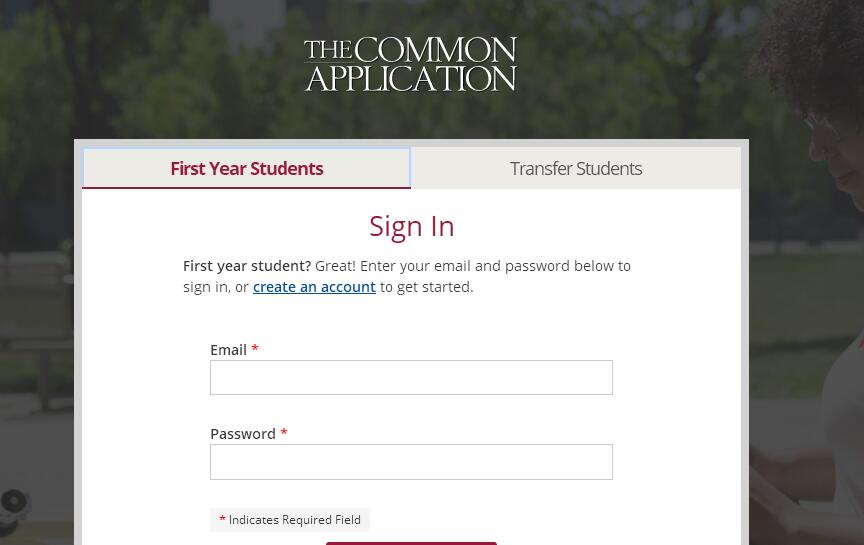Screen dimensions: 864x545
Task: Click The Common Application logo
Action: tap(410, 65)
